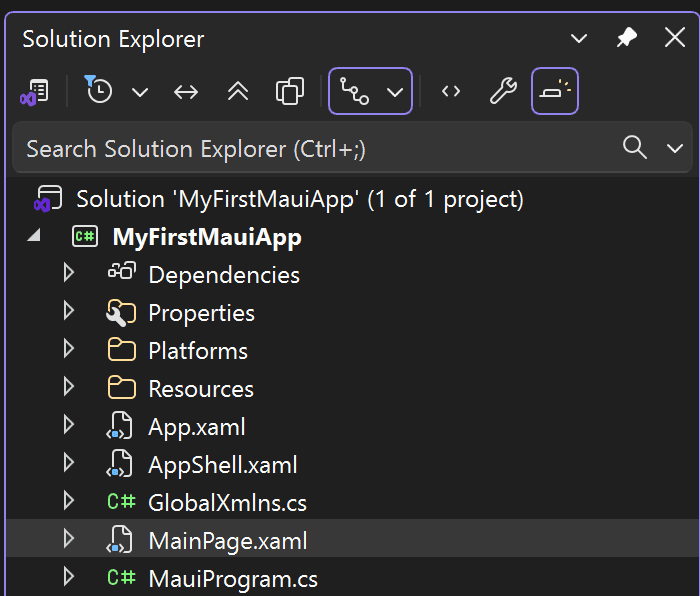Collapse All tree nodes with double chevron
This screenshot has width=700, height=596.
pyautogui.click(x=238, y=91)
